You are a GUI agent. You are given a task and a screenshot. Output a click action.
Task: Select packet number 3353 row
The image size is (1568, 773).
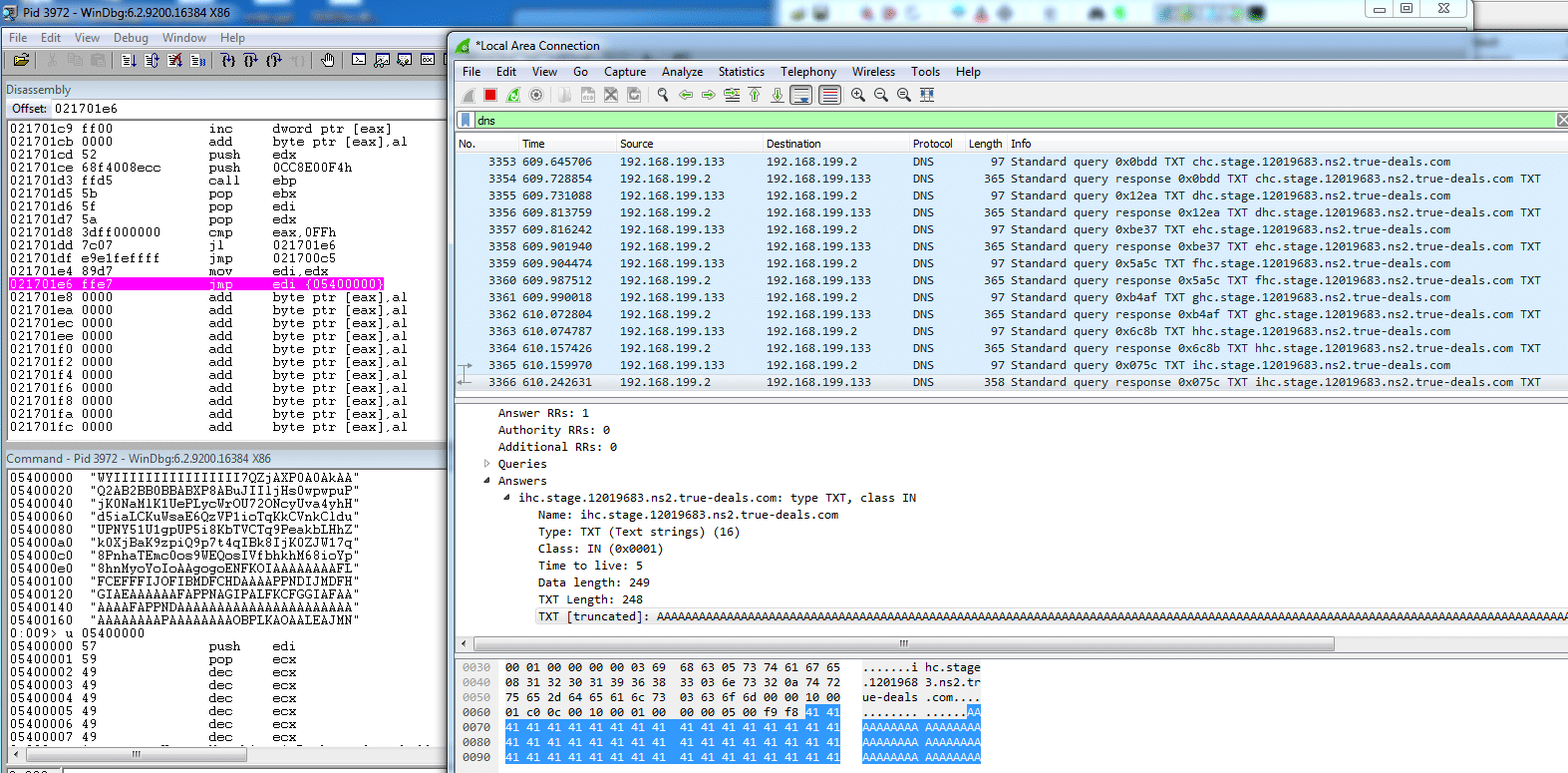click(1012, 162)
